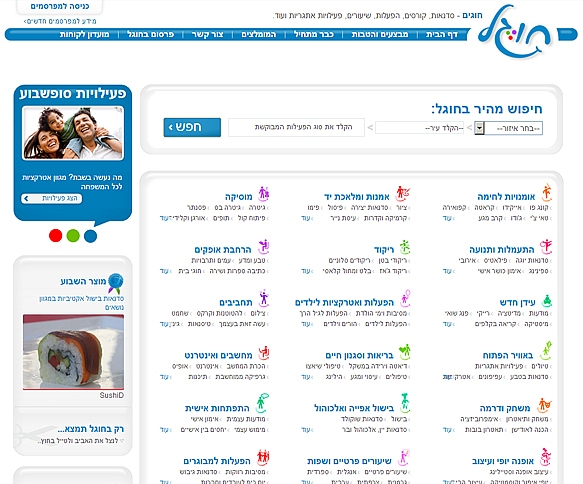Click the תחביבים category icon

264,299
